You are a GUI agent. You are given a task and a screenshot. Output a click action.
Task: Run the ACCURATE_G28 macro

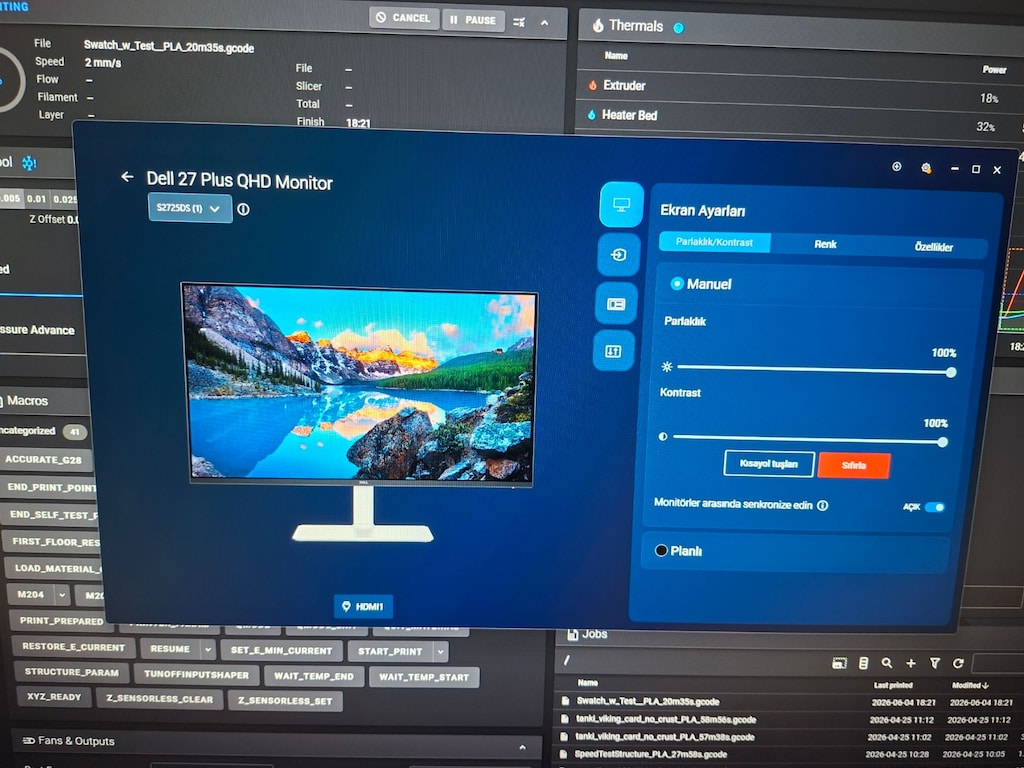[x=44, y=459]
